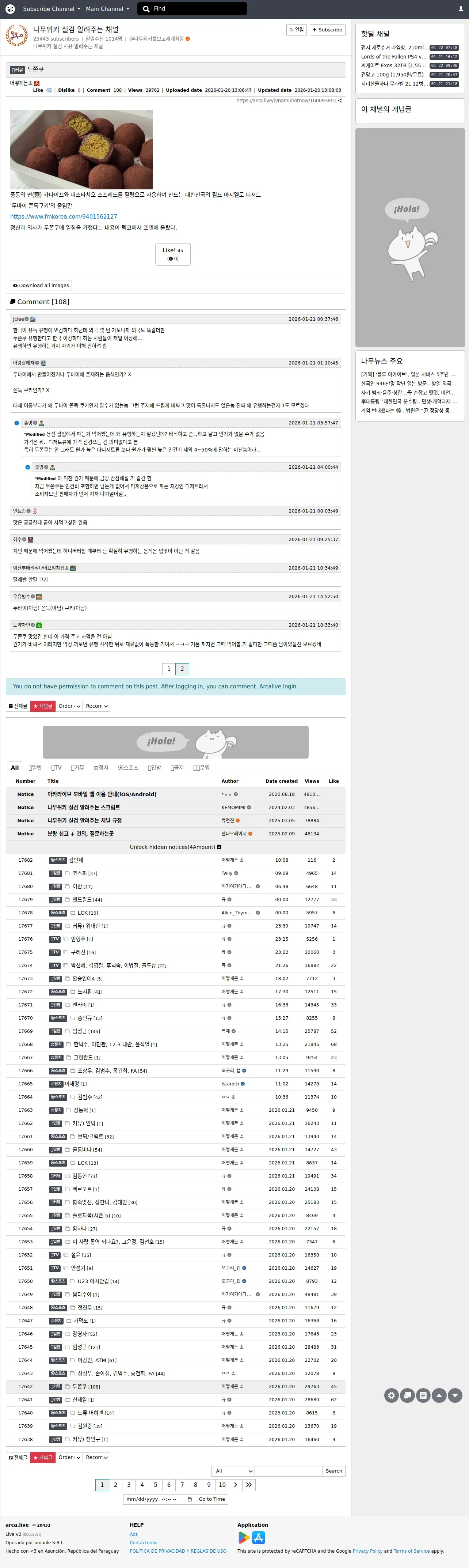Click the search magnifier icon in header

click(x=146, y=8)
